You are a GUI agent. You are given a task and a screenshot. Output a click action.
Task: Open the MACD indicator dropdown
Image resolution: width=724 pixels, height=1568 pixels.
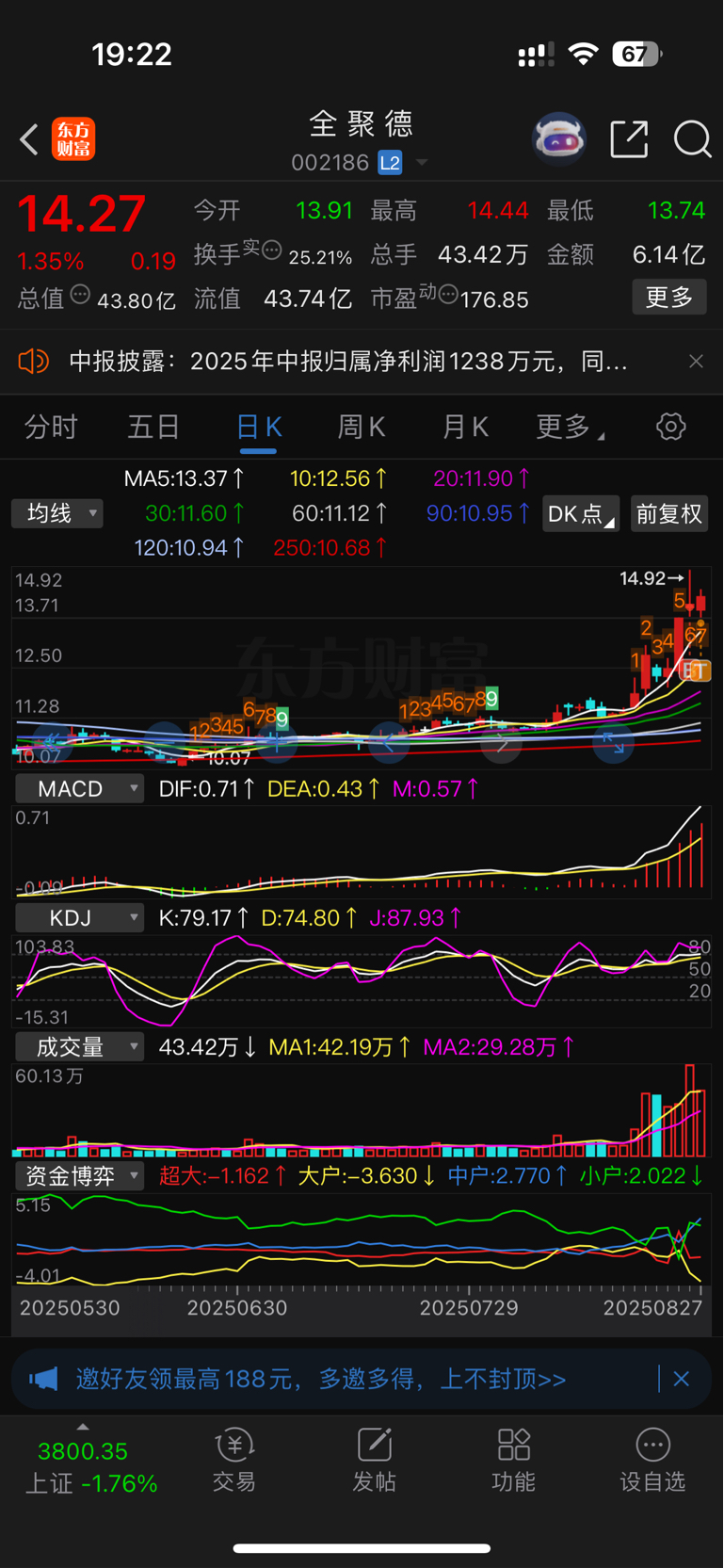[x=79, y=788]
